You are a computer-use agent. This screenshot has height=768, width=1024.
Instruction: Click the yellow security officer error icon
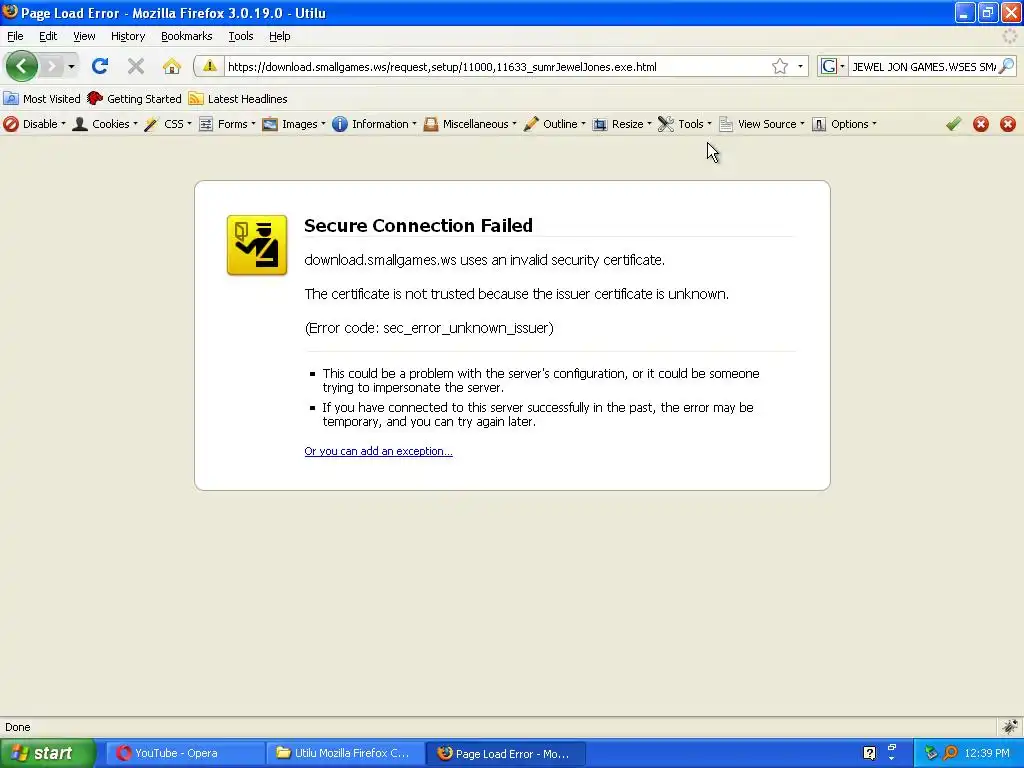(x=257, y=245)
